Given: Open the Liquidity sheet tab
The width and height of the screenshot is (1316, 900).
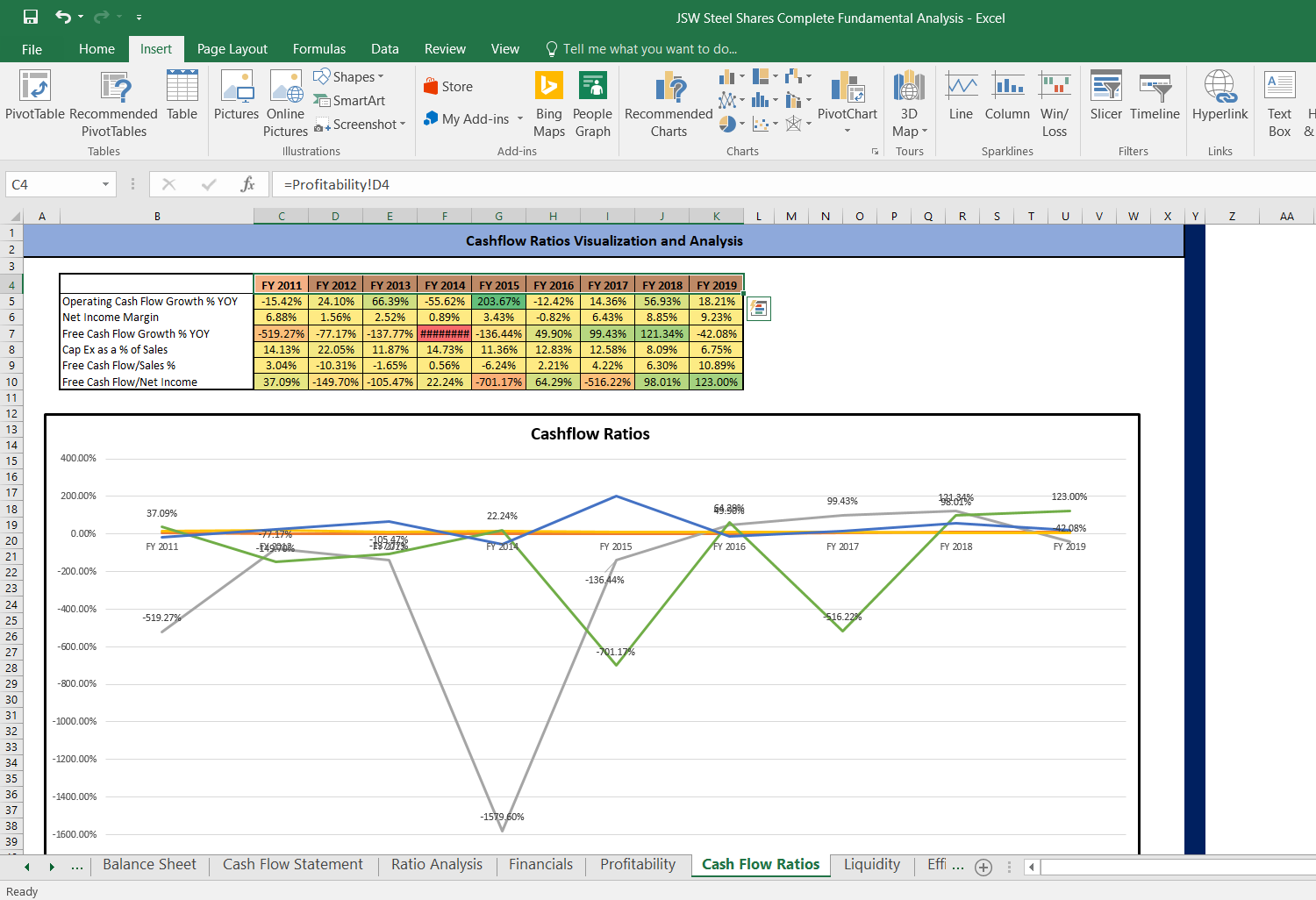Looking at the screenshot, I should 872,865.
